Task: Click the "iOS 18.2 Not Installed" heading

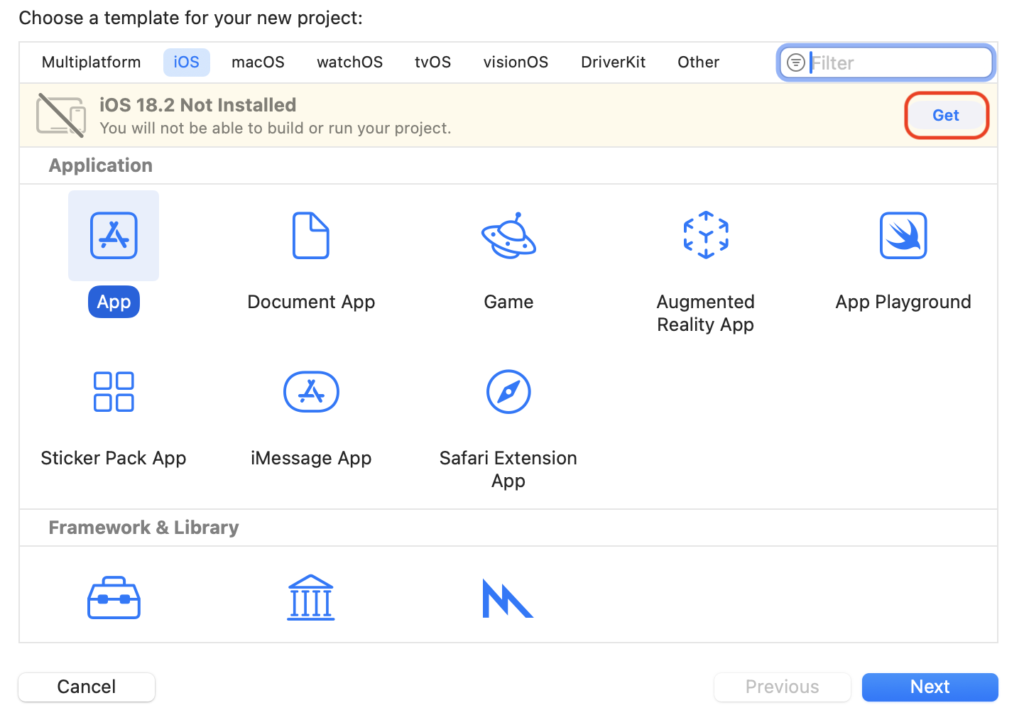Action: coord(198,105)
